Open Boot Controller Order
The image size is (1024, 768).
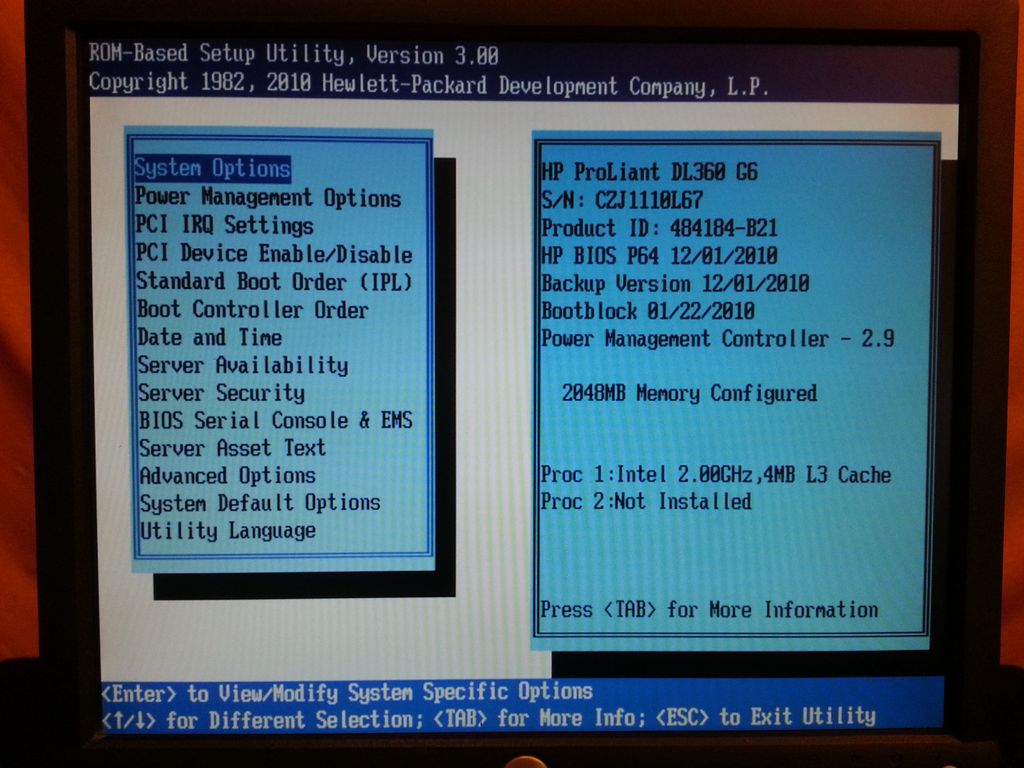click(x=253, y=309)
